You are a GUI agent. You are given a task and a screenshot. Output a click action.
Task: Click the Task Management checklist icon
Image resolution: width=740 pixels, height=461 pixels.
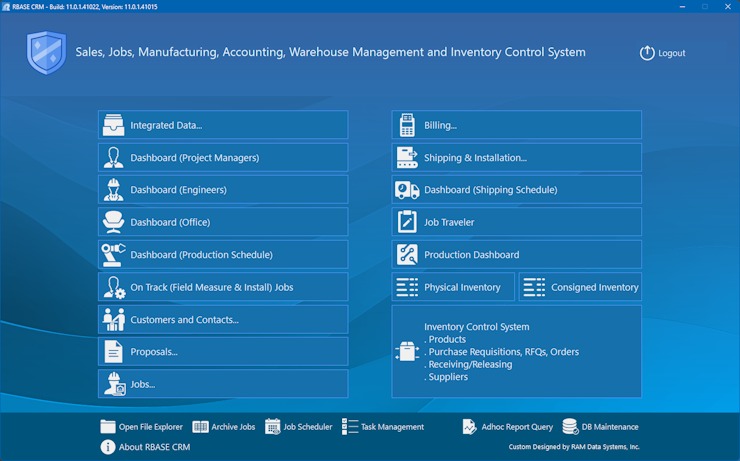click(350, 427)
